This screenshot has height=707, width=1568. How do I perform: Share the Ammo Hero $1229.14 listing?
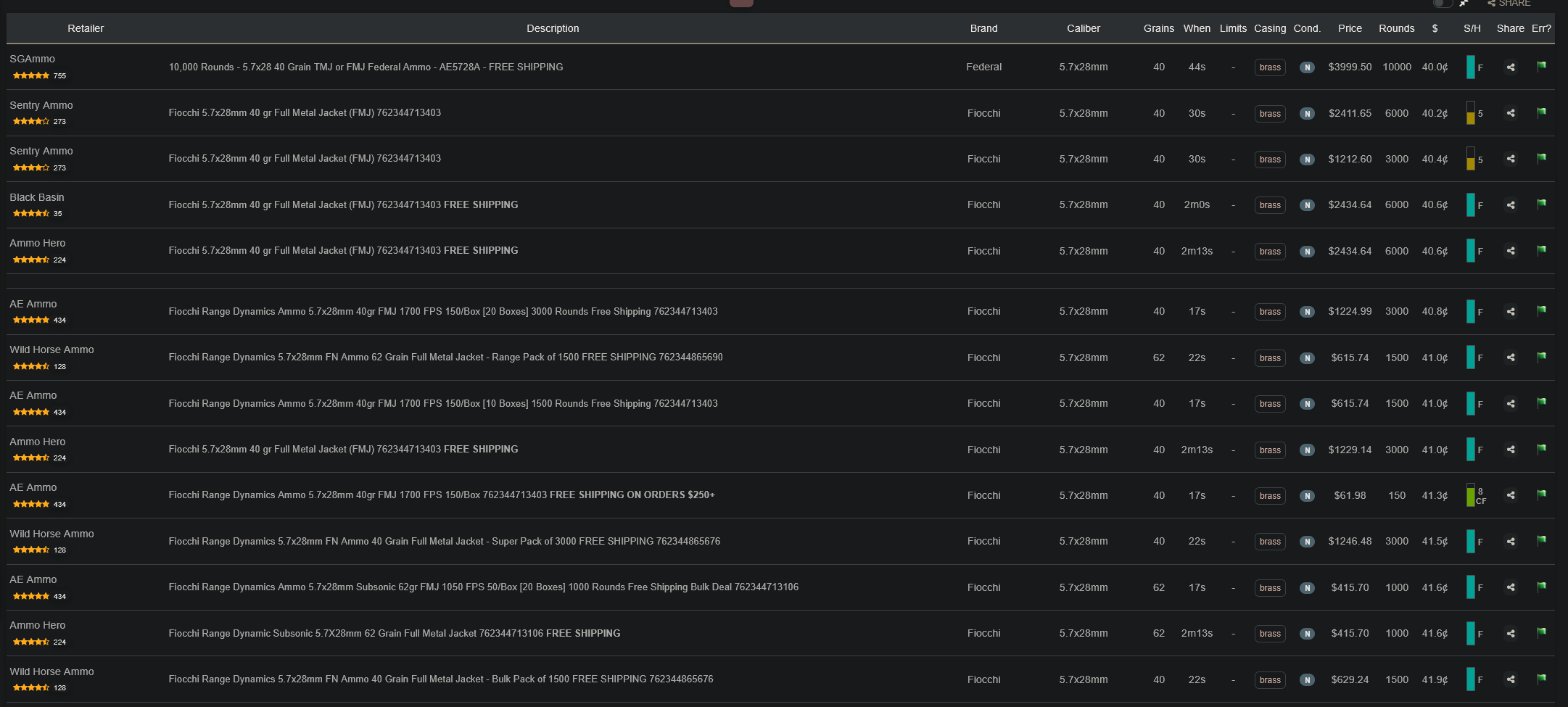[x=1511, y=450]
